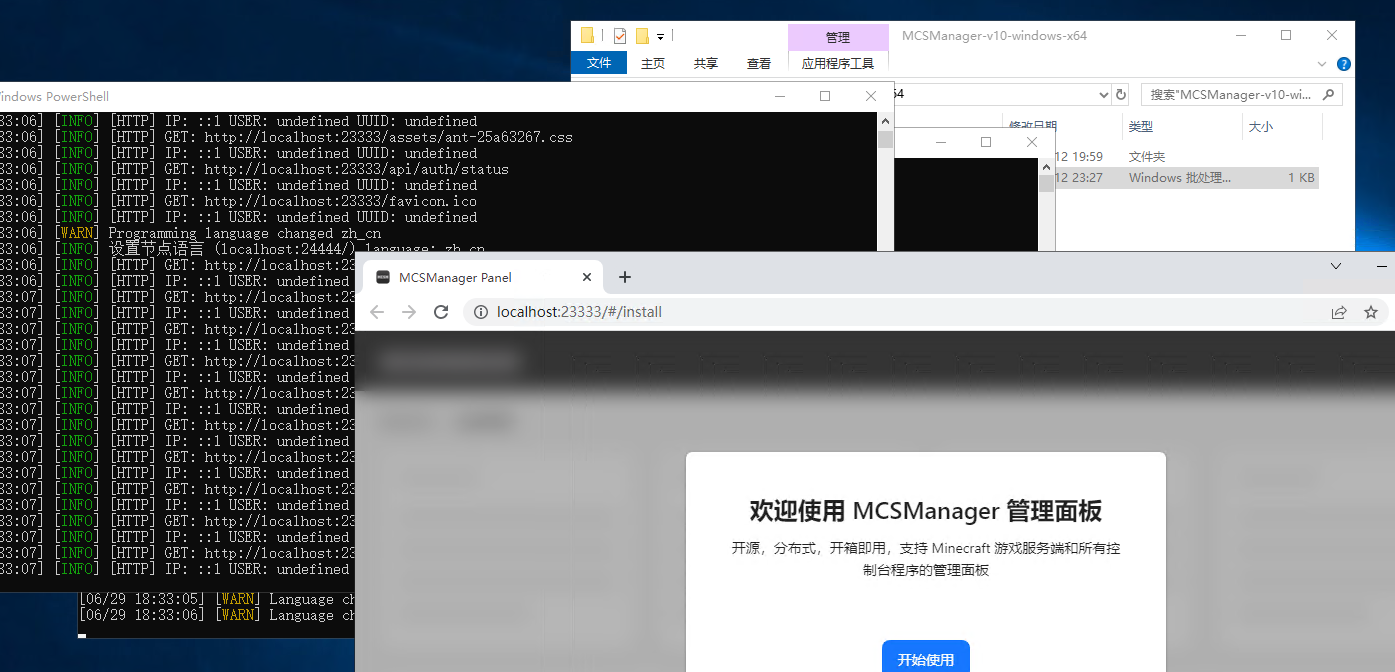Close the MCSManager Panel tab
The image size is (1395, 672).
point(587,277)
